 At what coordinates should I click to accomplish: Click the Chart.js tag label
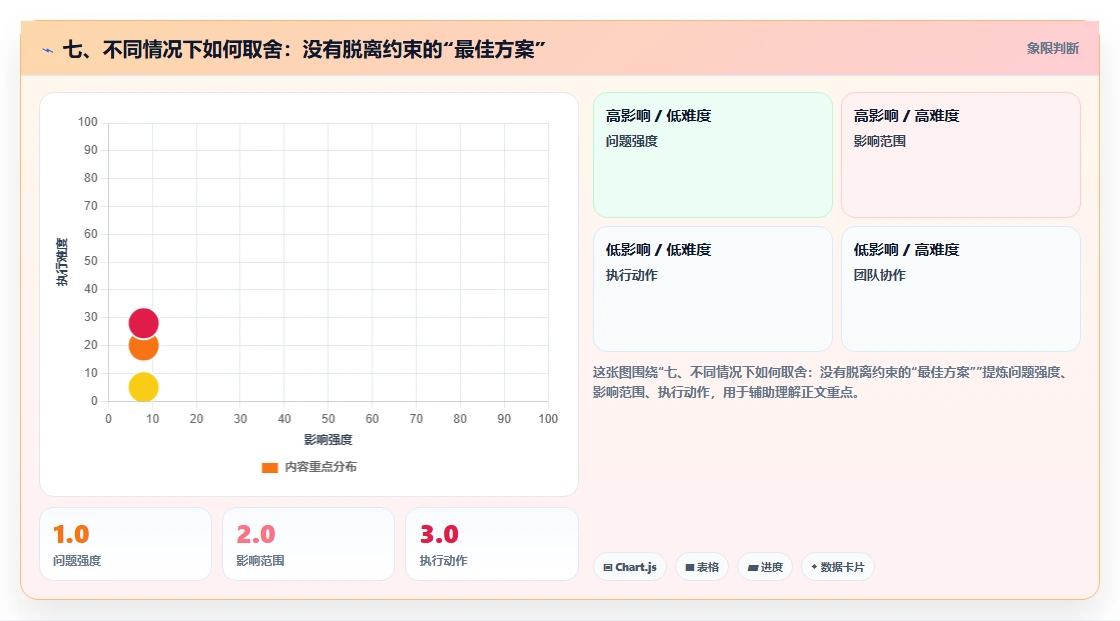[x=636, y=567]
